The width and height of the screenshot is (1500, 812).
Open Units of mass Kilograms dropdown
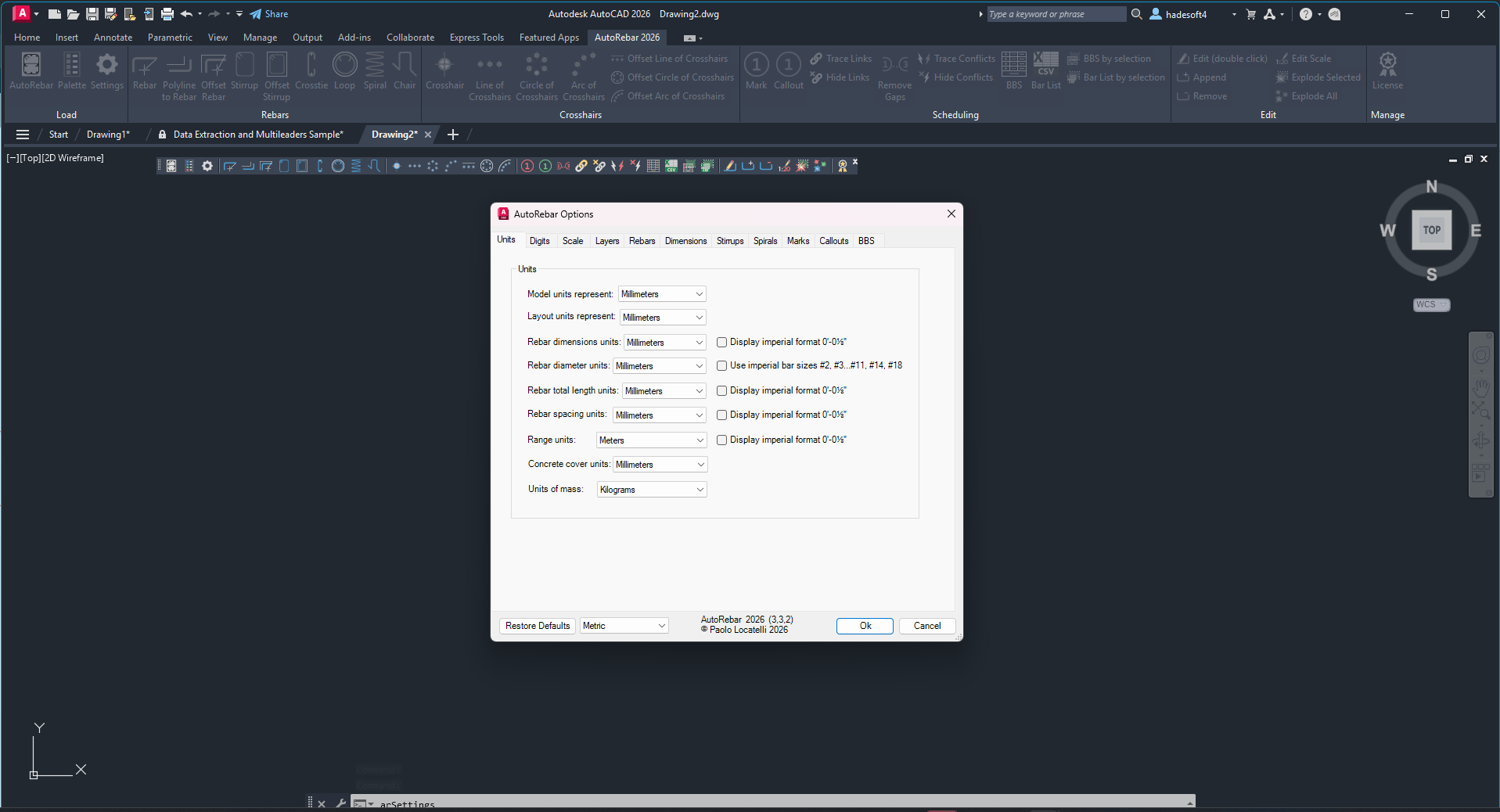click(x=652, y=490)
